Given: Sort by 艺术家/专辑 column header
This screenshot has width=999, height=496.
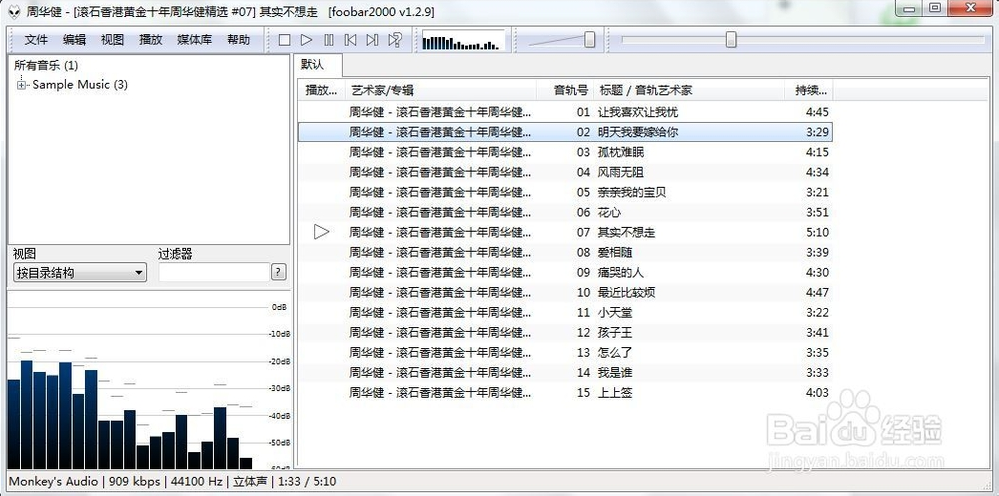Looking at the screenshot, I should click(441, 90).
